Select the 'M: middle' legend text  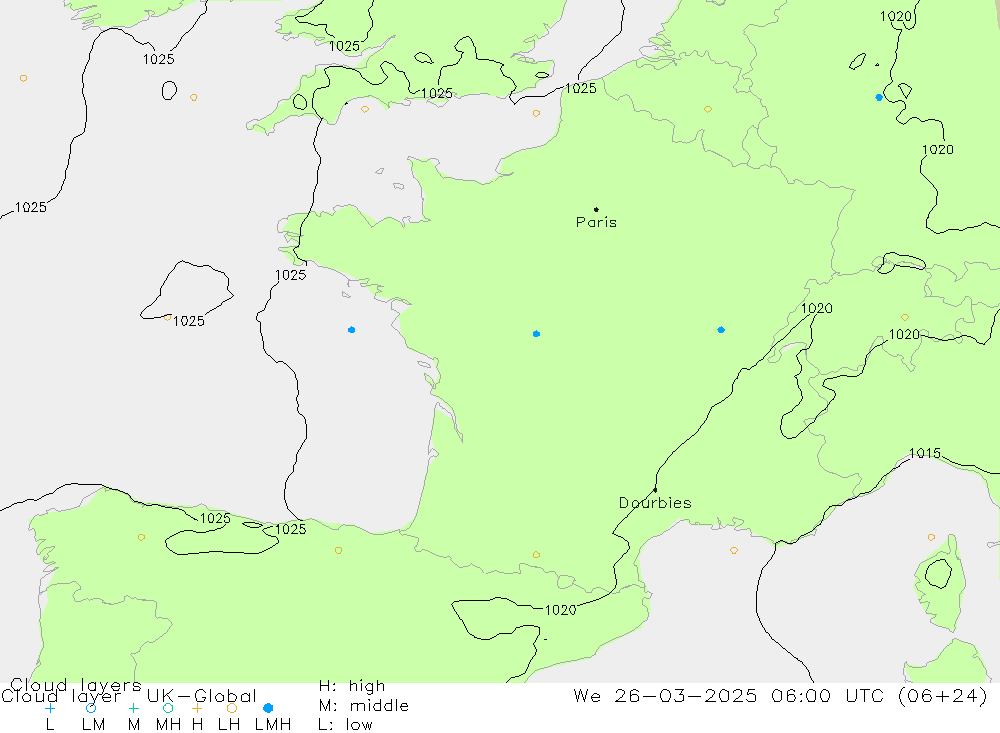[x=364, y=706]
